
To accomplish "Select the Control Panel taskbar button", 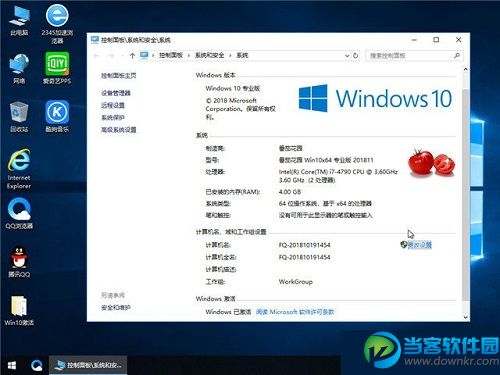I will [x=88, y=365].
